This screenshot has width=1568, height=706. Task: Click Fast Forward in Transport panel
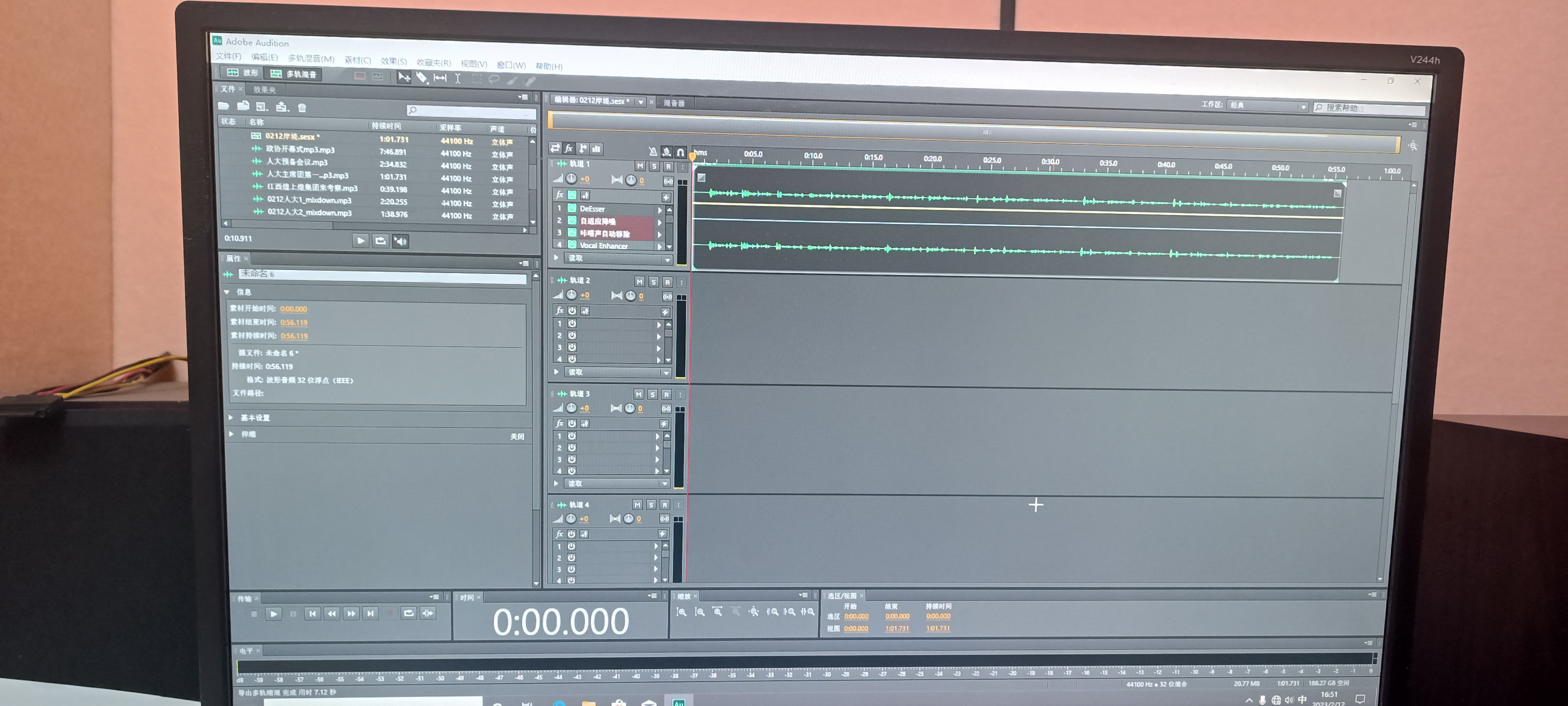click(350, 613)
